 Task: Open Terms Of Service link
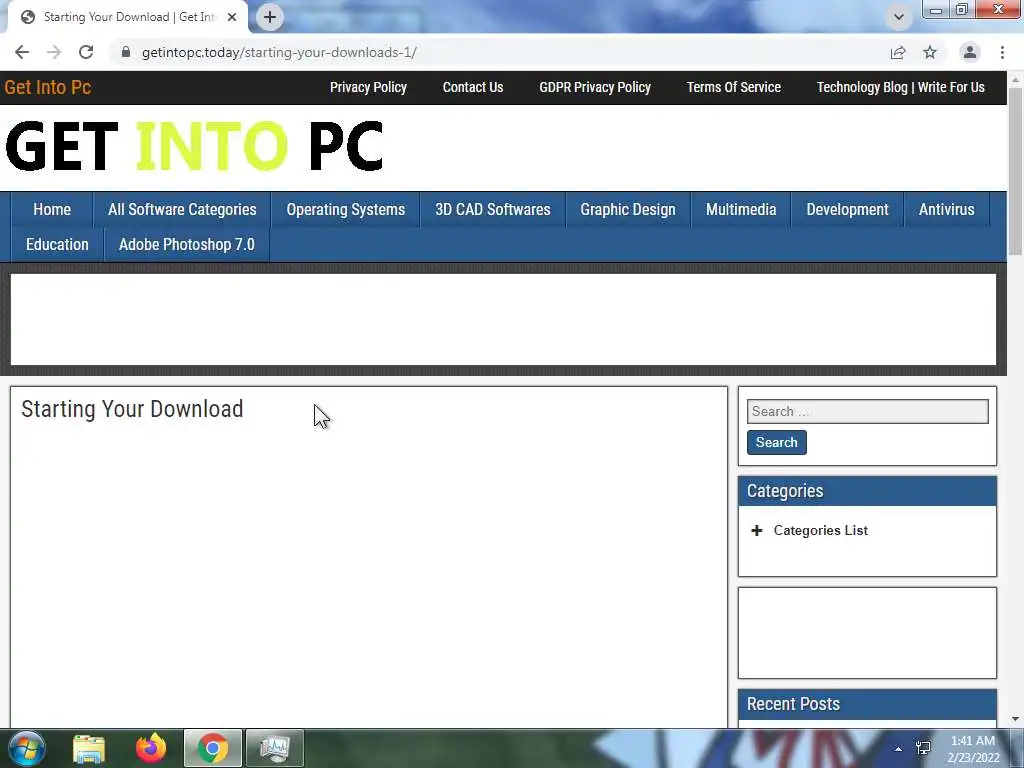click(x=733, y=88)
